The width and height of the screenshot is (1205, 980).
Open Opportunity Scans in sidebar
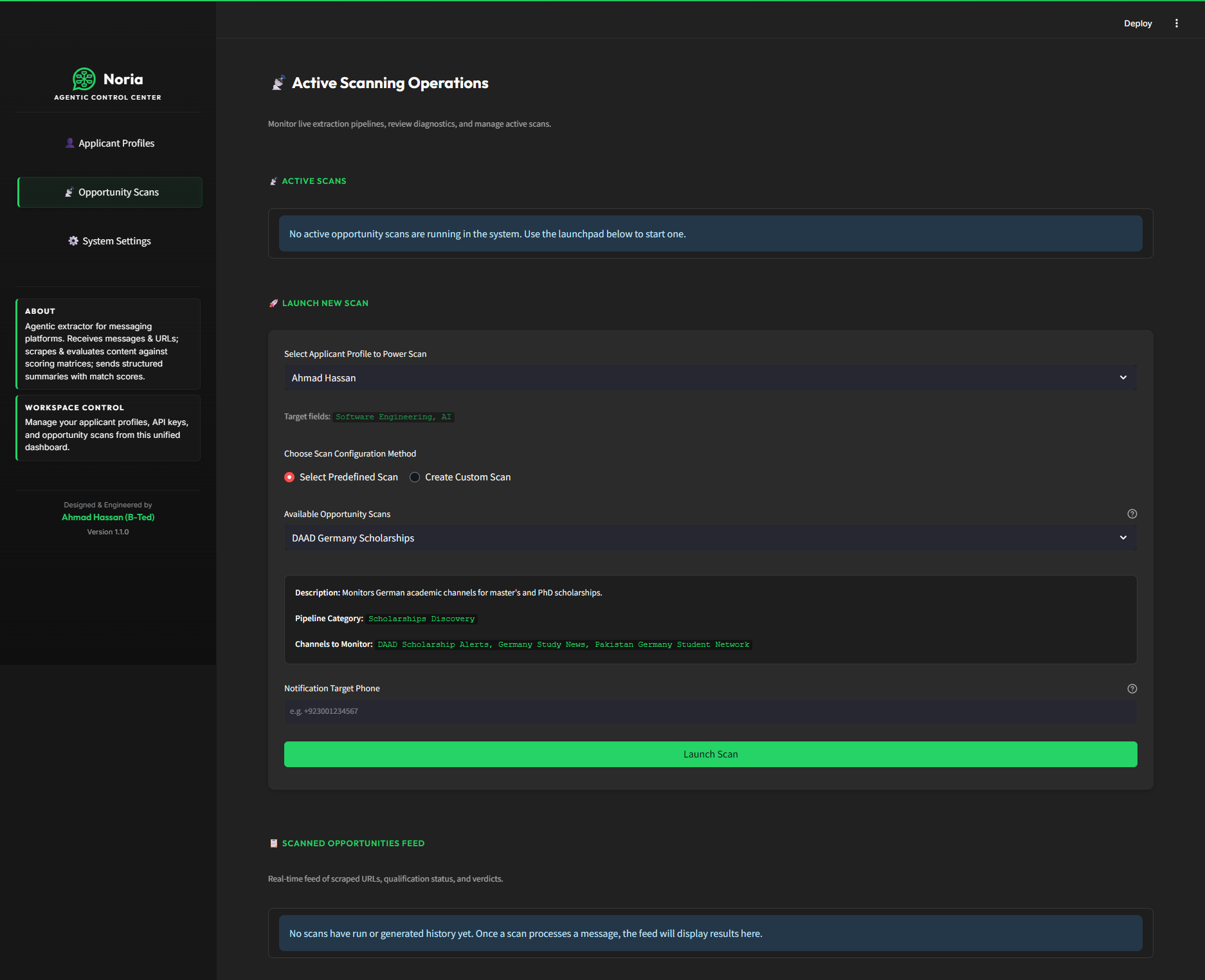pyautogui.click(x=109, y=192)
